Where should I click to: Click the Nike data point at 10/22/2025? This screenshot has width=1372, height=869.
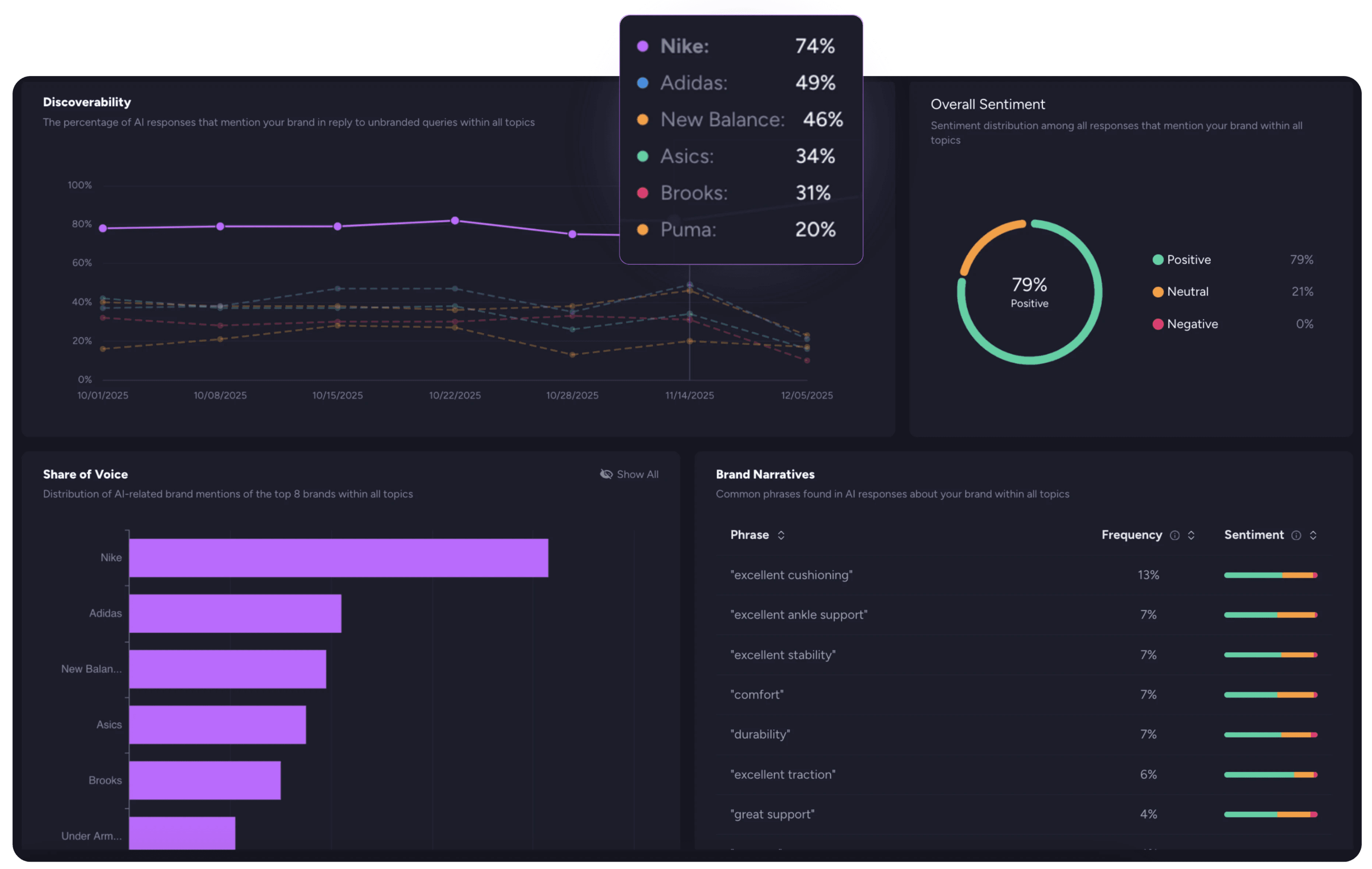tap(455, 221)
